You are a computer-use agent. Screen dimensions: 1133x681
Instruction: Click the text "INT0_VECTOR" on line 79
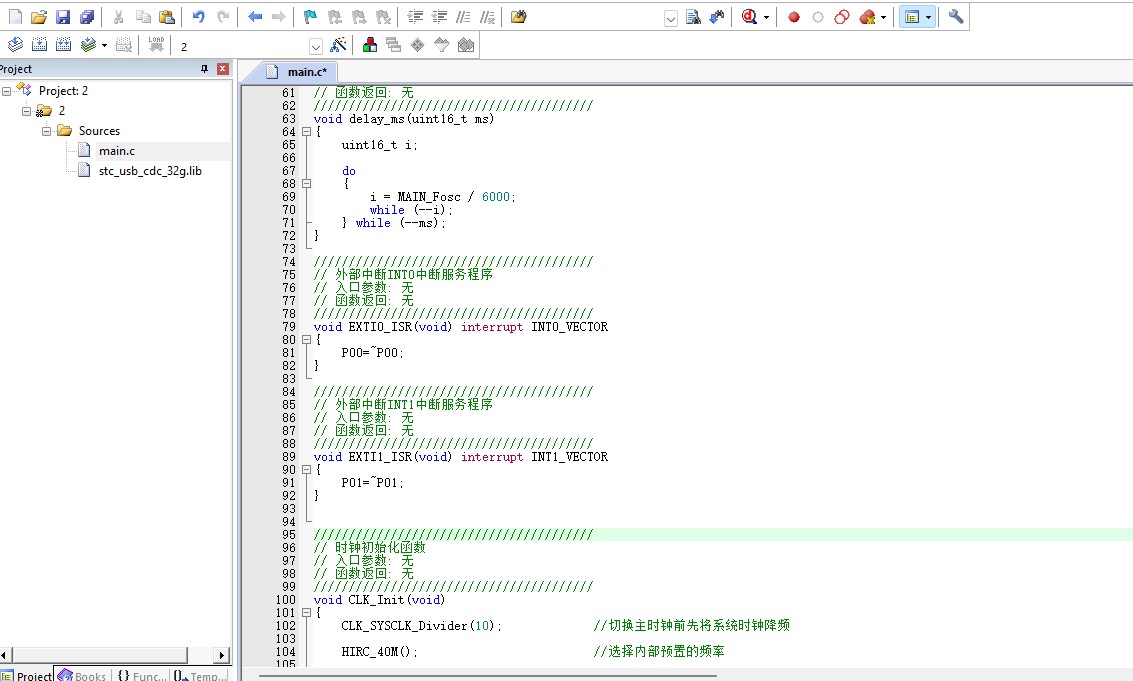tap(569, 327)
